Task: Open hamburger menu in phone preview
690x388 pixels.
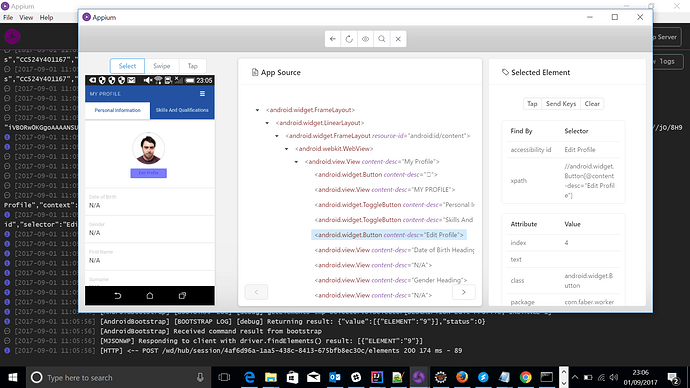Action: pyautogui.click(x=202, y=94)
